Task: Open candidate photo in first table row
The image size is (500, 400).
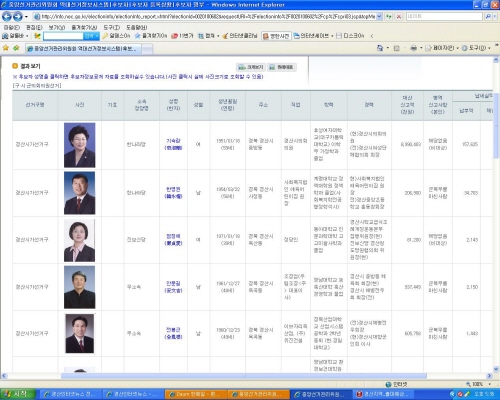Action: [79, 145]
